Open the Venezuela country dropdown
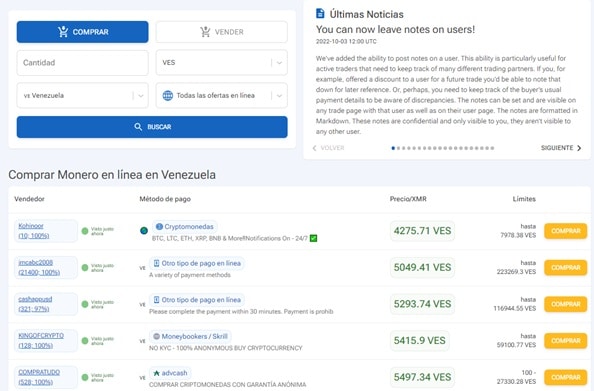Viewport: 594px width, 391px height. pos(82,95)
